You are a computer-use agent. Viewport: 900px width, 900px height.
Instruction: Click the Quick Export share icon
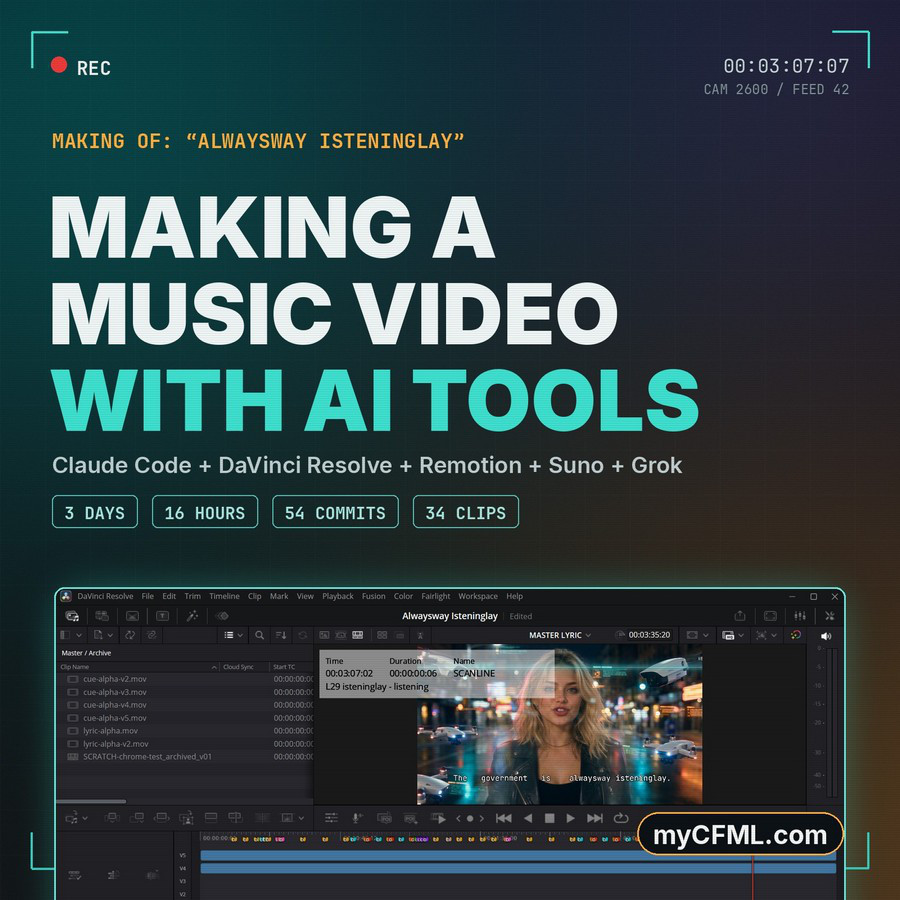coord(740,616)
